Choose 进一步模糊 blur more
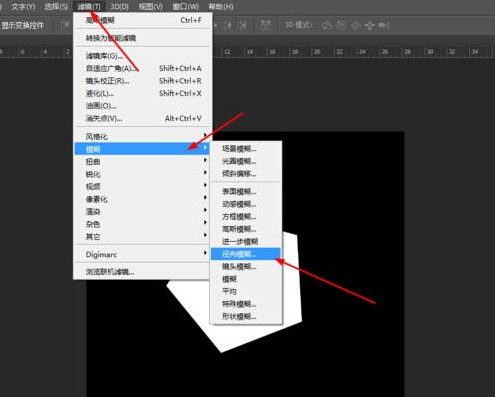 (246, 241)
